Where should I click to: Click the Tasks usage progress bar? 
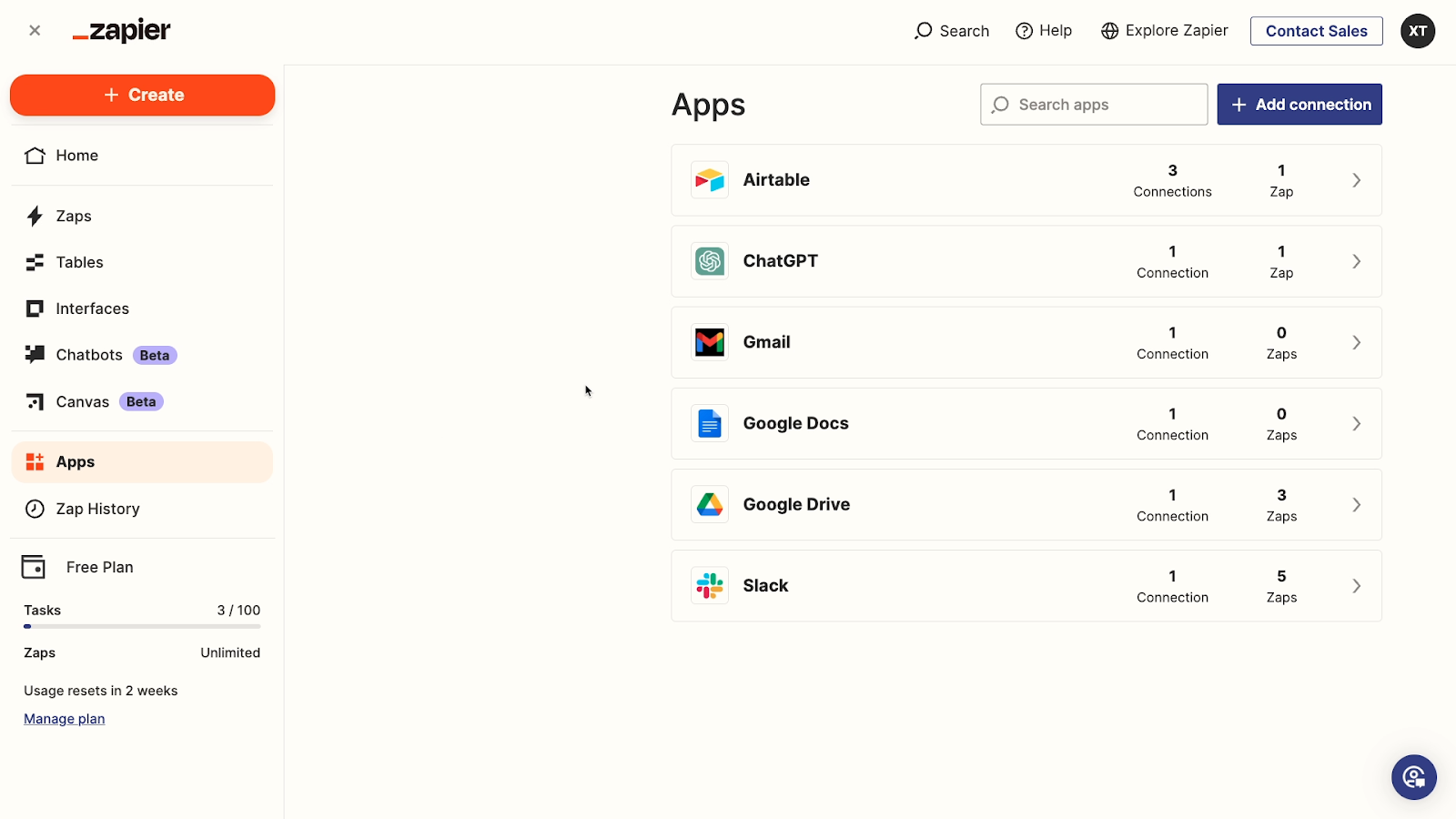pos(142,626)
